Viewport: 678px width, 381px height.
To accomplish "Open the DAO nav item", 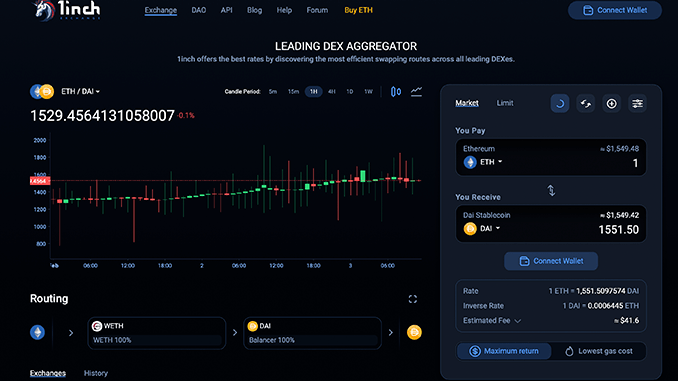I will pos(198,10).
